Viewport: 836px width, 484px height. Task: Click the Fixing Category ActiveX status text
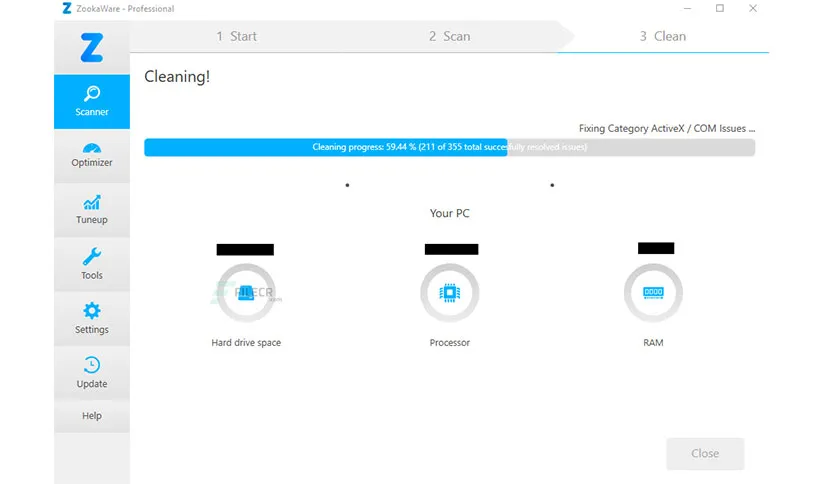tap(666, 129)
